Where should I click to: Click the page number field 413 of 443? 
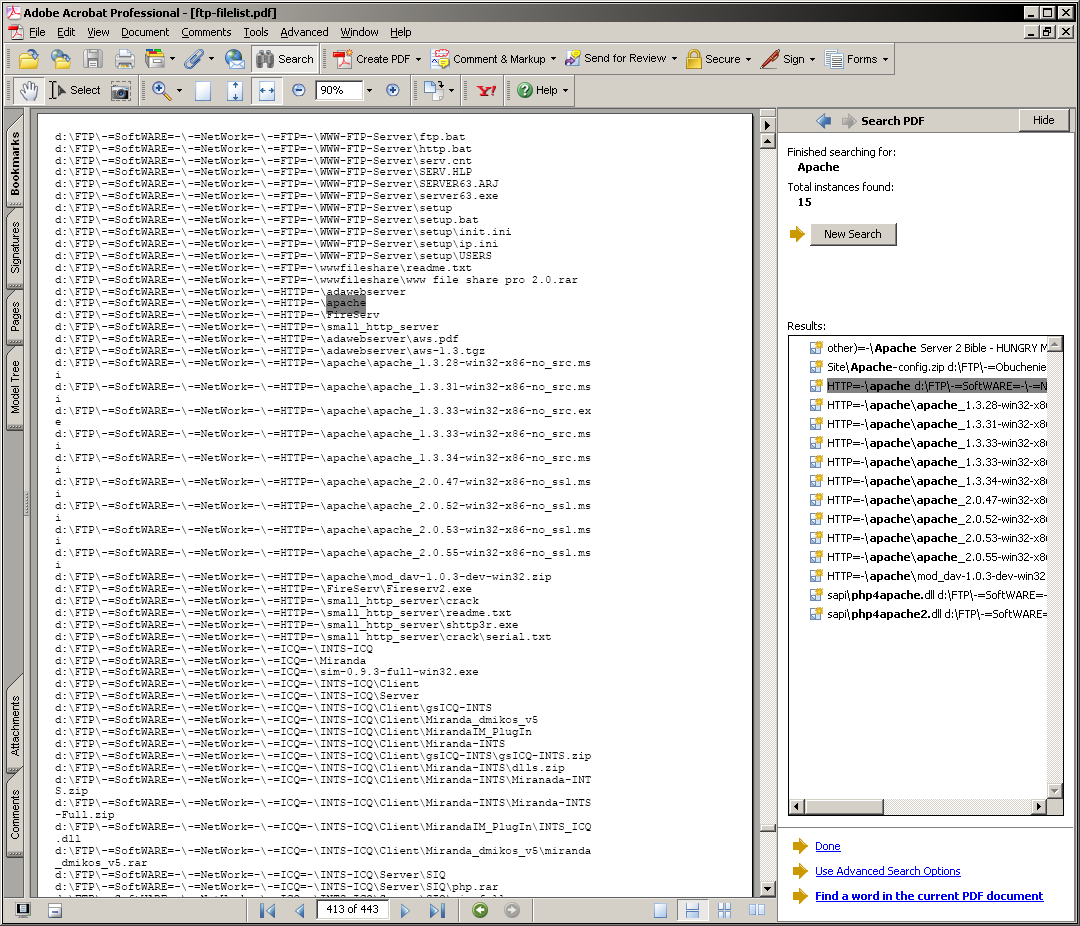352,909
